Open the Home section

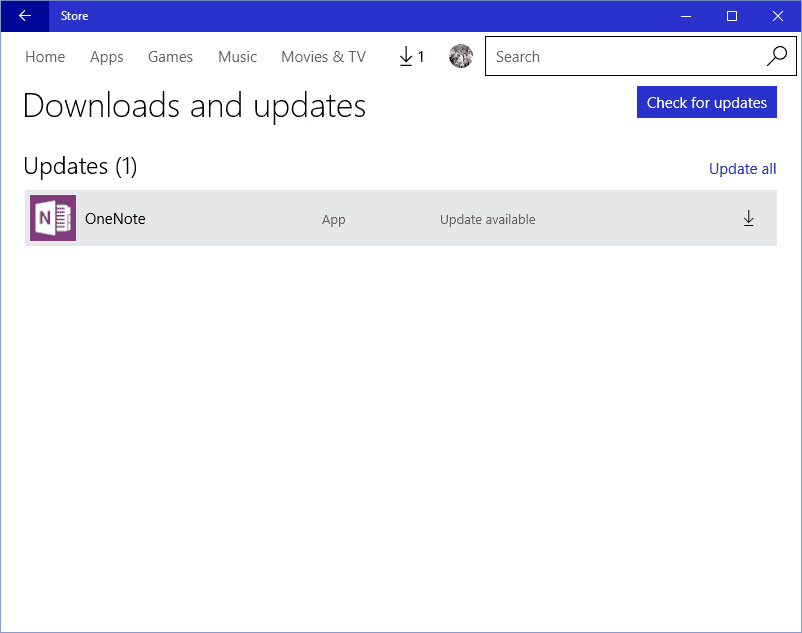[x=44, y=57]
